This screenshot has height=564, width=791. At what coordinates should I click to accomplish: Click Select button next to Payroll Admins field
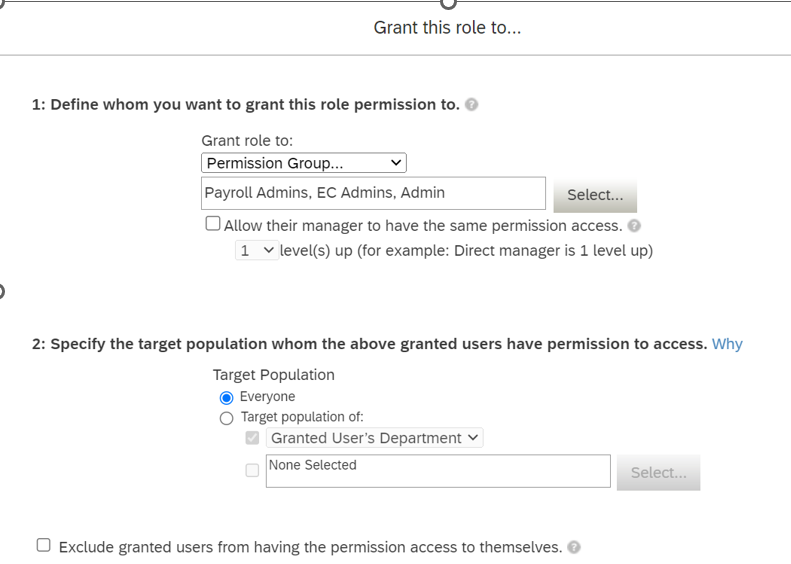pos(595,195)
